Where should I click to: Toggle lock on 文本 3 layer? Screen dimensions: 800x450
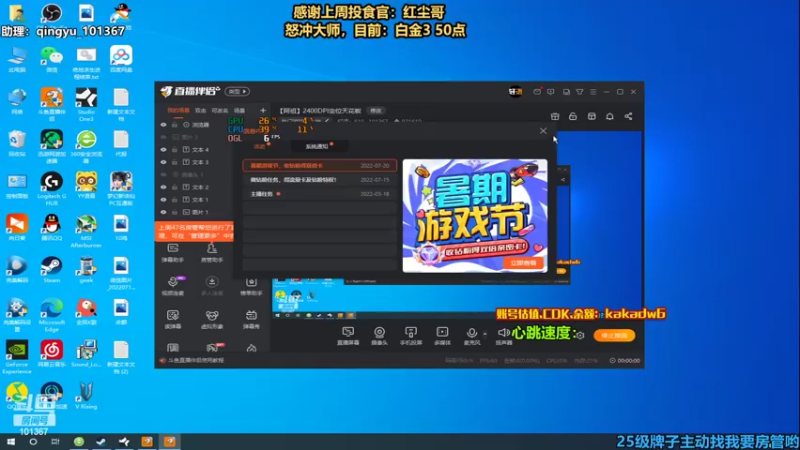click(x=174, y=162)
